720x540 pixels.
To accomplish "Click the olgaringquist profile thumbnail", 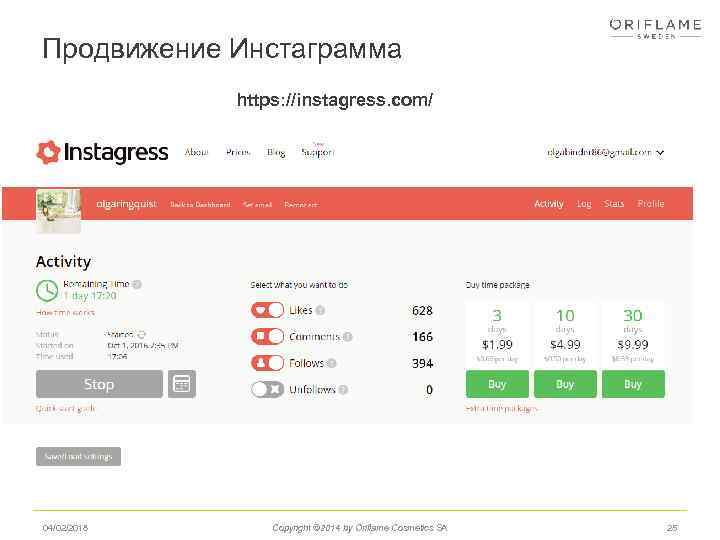I will [58, 211].
